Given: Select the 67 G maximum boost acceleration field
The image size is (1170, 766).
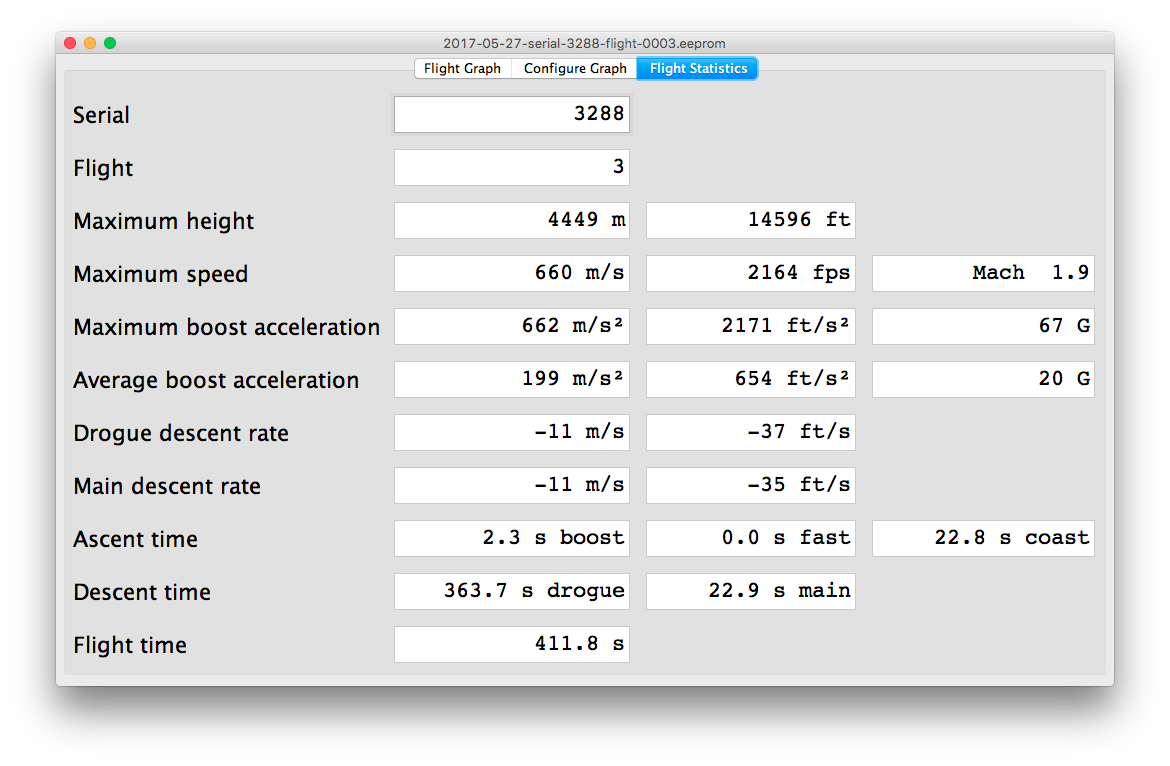Looking at the screenshot, I should (x=983, y=326).
